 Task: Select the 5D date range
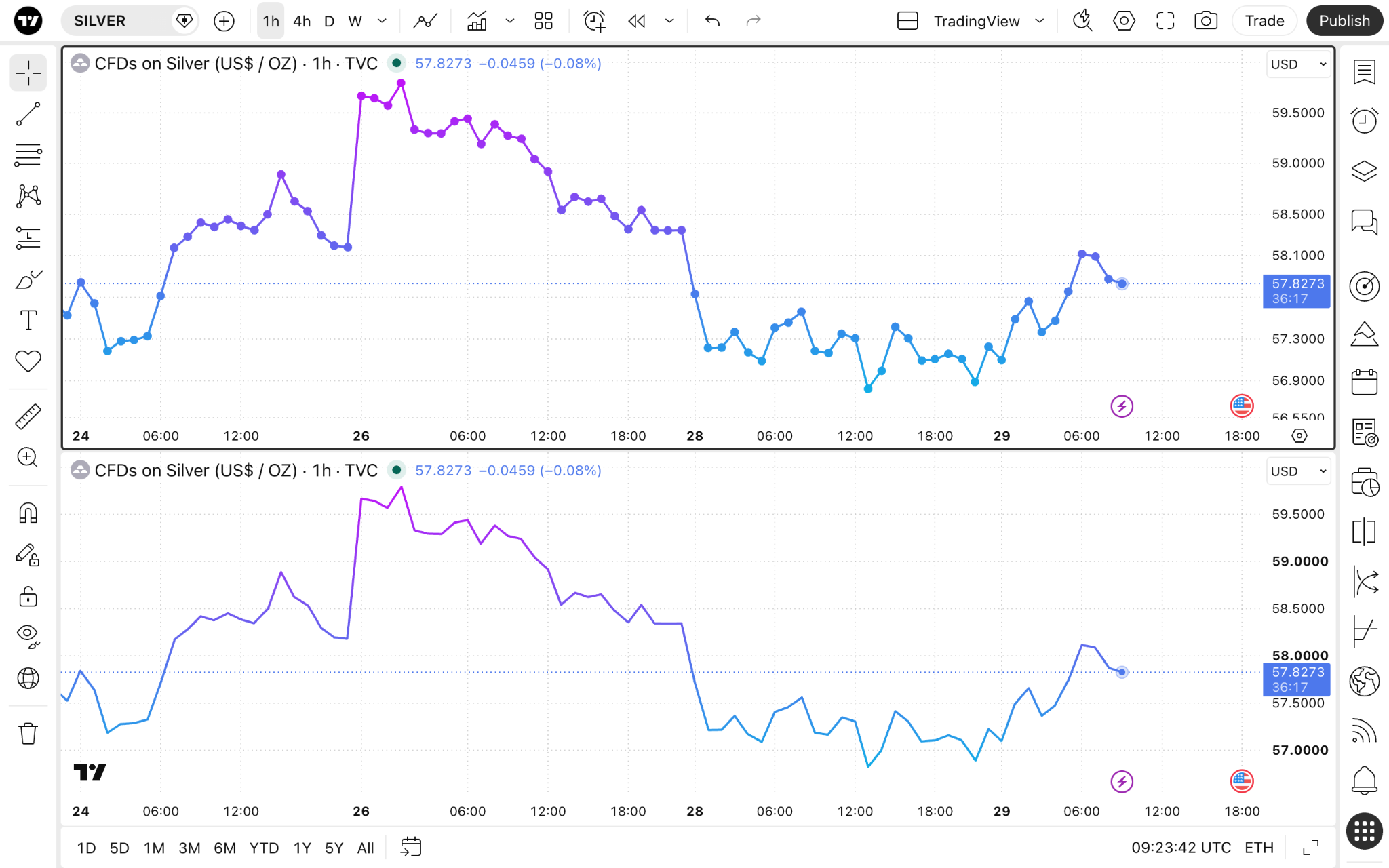point(119,848)
